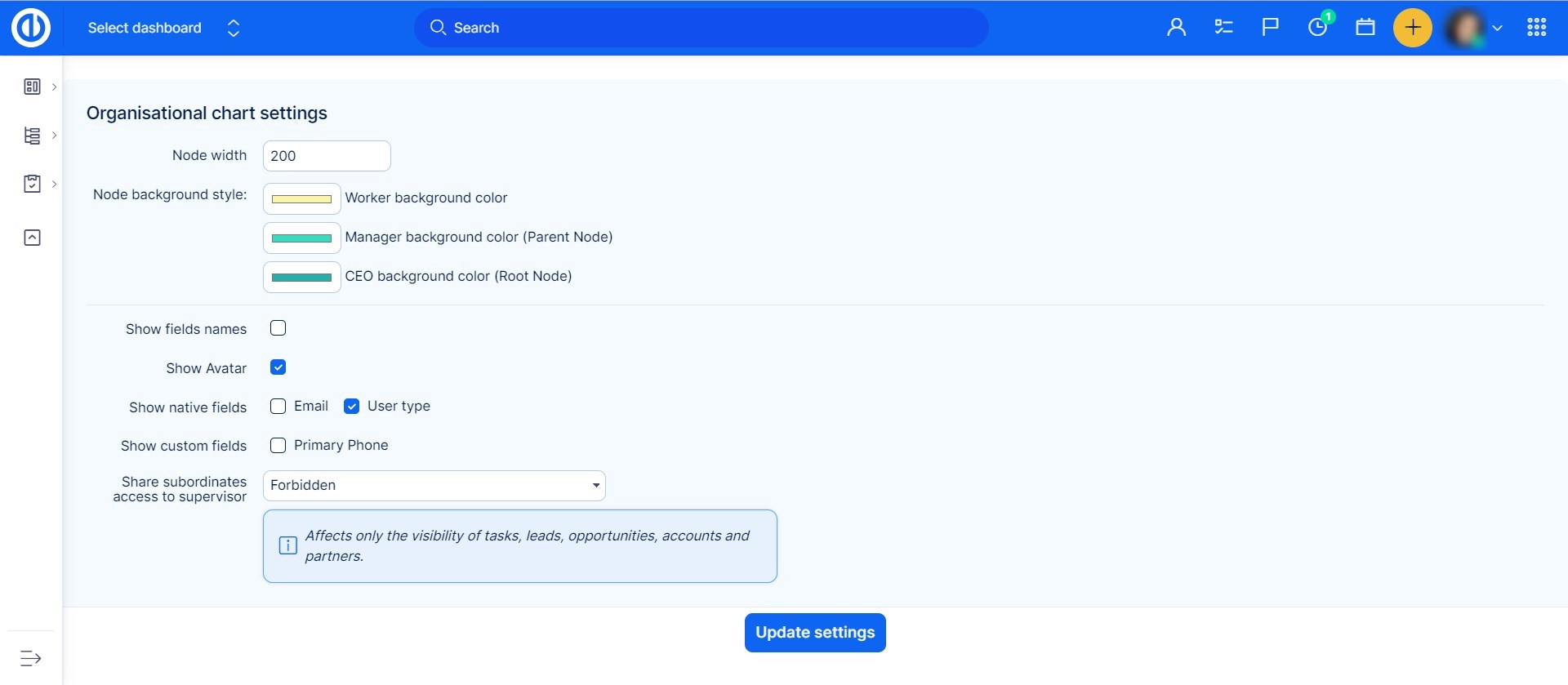This screenshot has width=1568, height=685.
Task: Open the task checklist icon in header
Action: (x=1223, y=28)
